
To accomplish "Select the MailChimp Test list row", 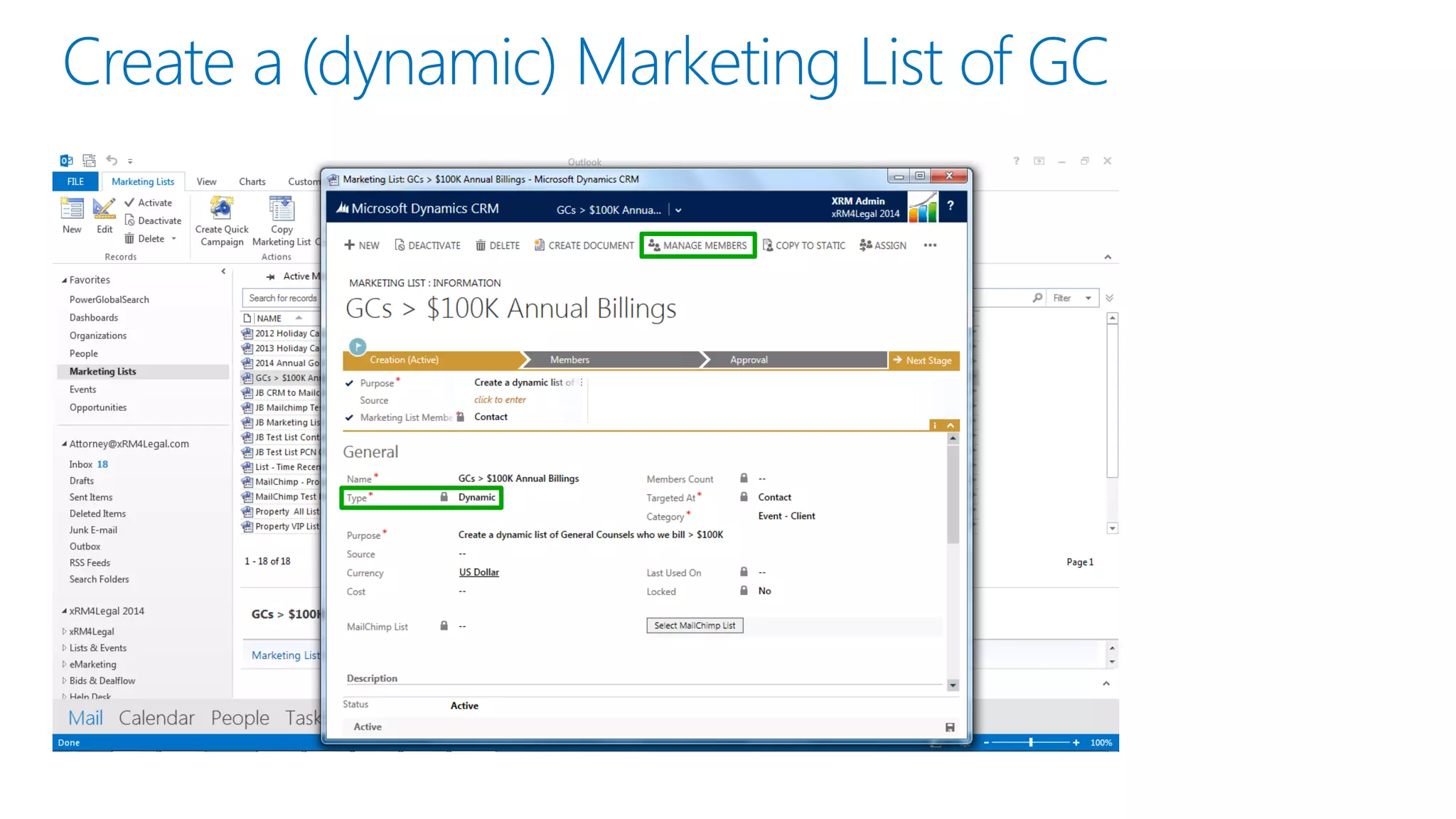I will (x=282, y=497).
